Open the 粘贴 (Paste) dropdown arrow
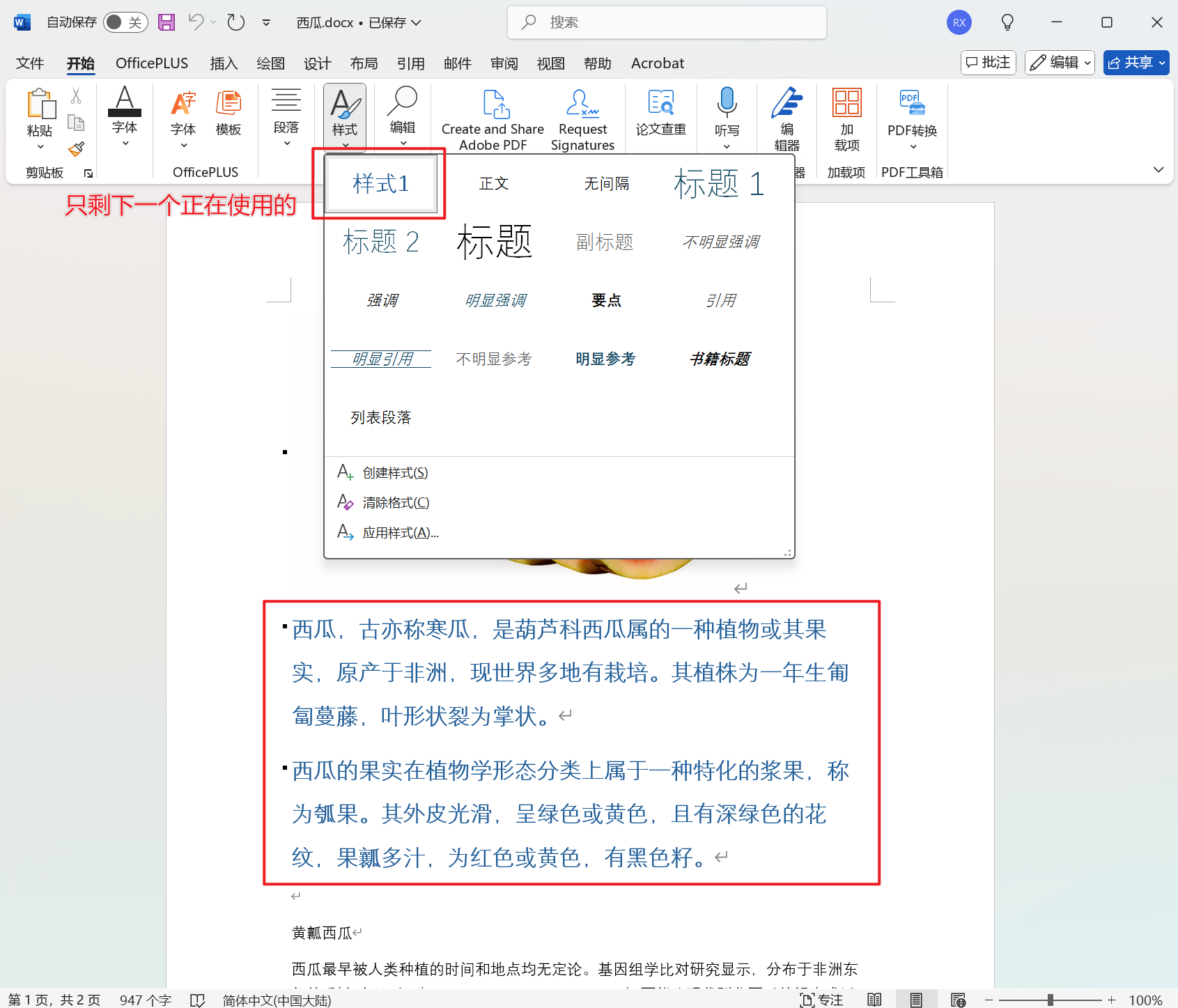 point(40,146)
